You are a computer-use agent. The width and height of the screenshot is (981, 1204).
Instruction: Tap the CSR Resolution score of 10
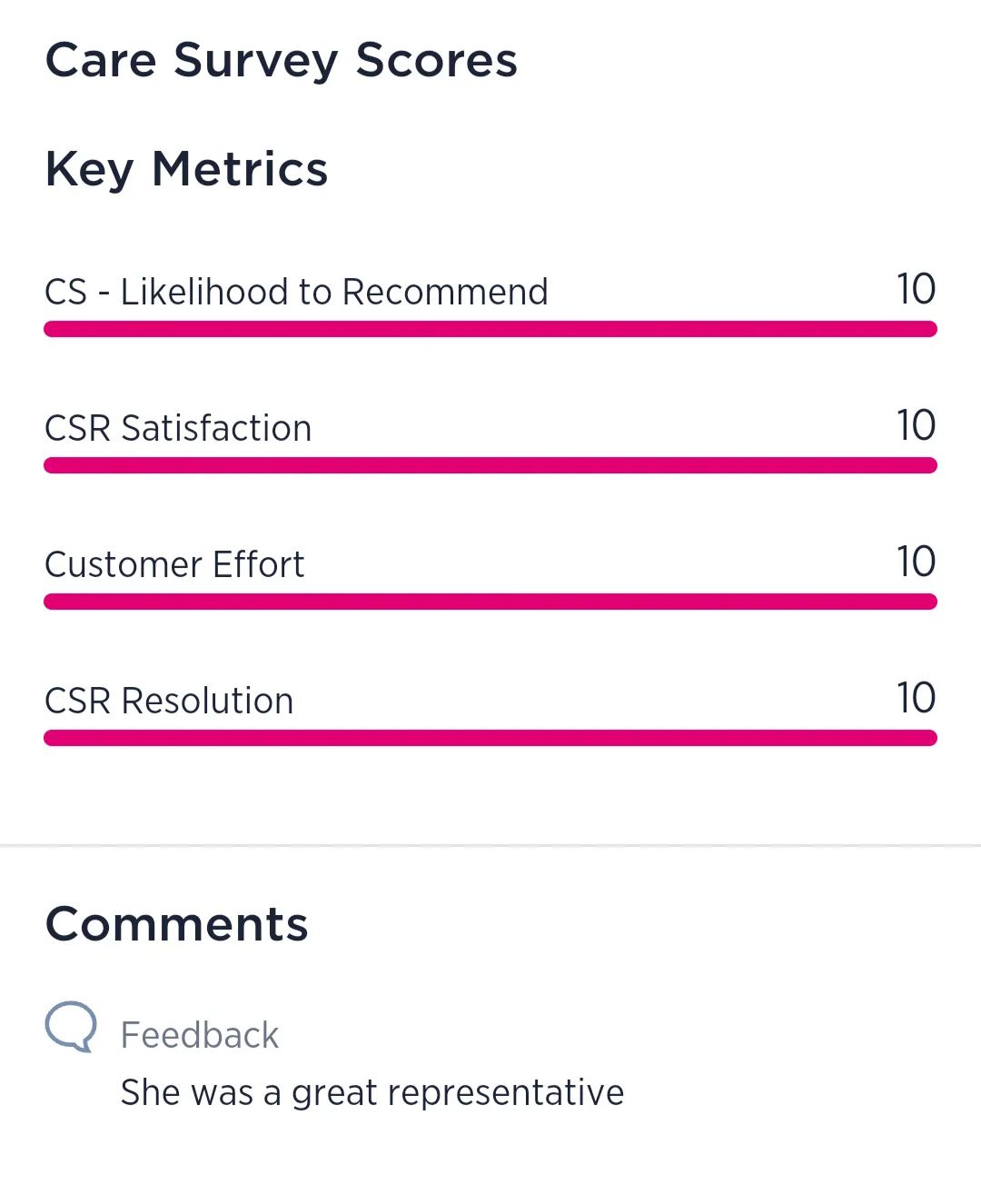tap(916, 698)
